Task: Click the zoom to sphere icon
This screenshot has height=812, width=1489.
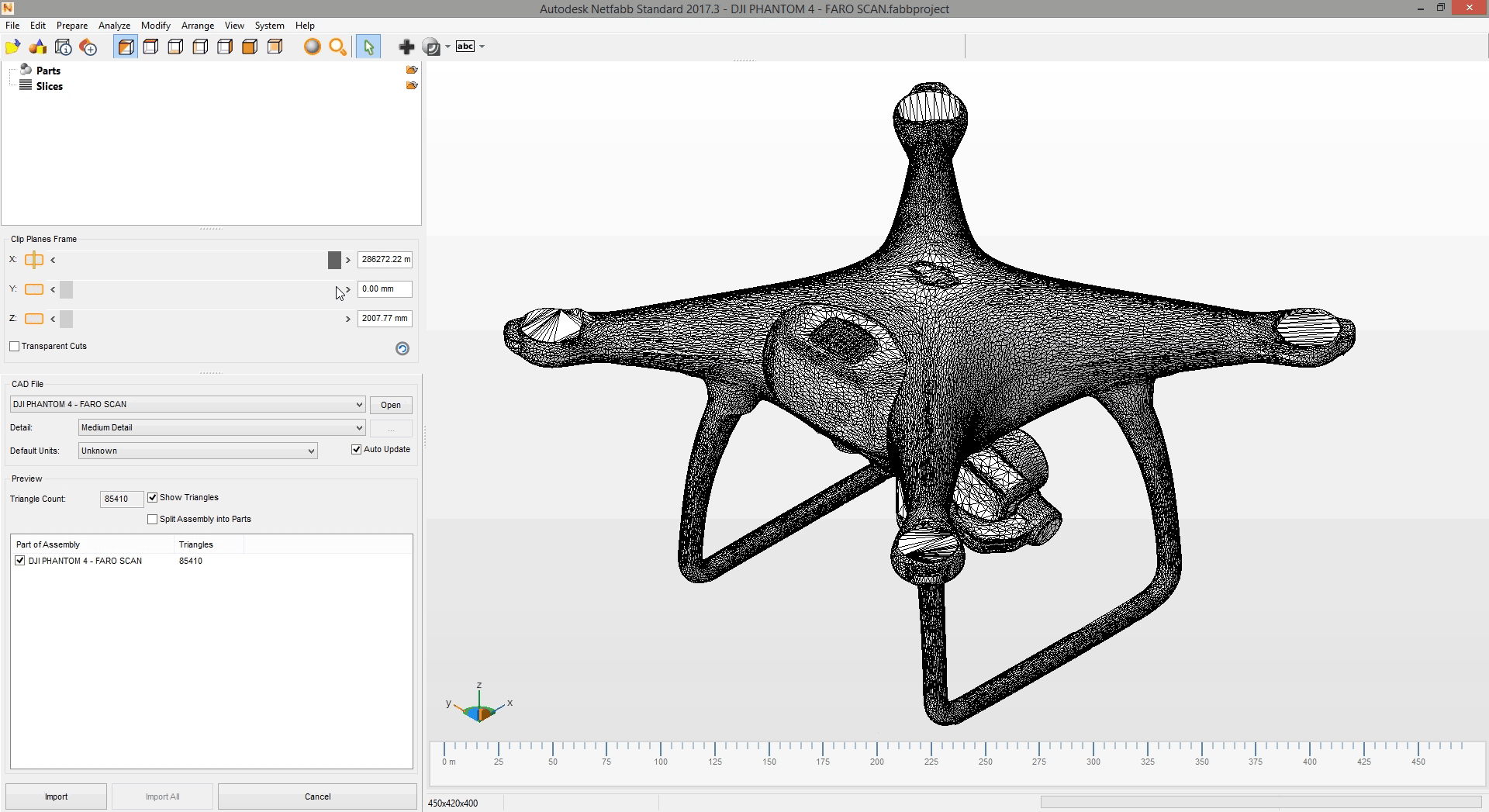Action: 313,47
